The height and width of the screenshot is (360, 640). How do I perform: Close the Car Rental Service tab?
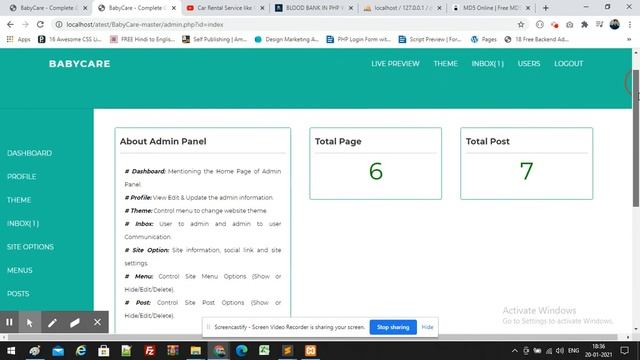click(x=262, y=8)
